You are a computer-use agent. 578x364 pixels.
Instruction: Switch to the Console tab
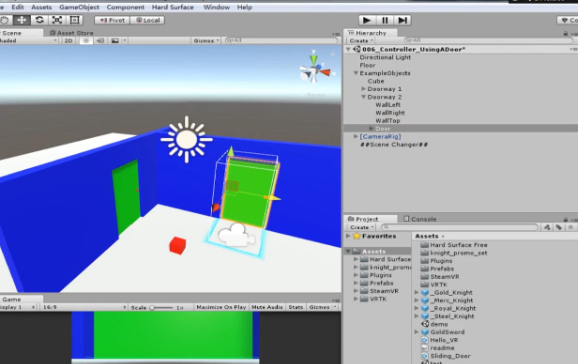[x=420, y=219]
